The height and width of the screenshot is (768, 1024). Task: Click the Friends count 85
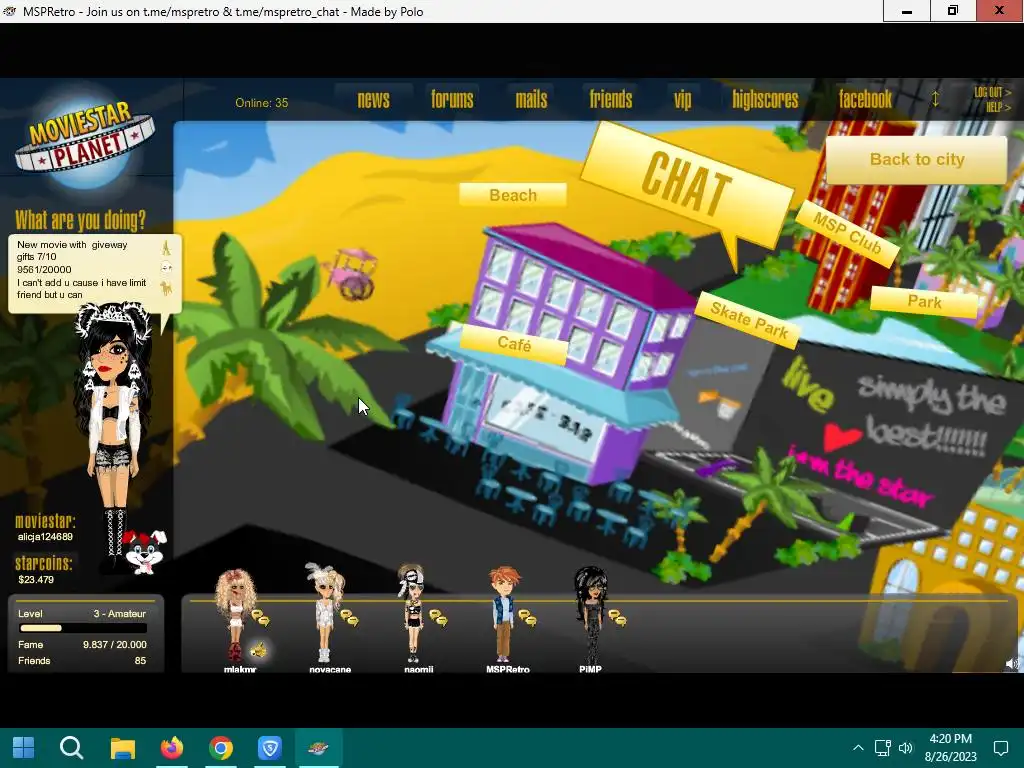140,661
